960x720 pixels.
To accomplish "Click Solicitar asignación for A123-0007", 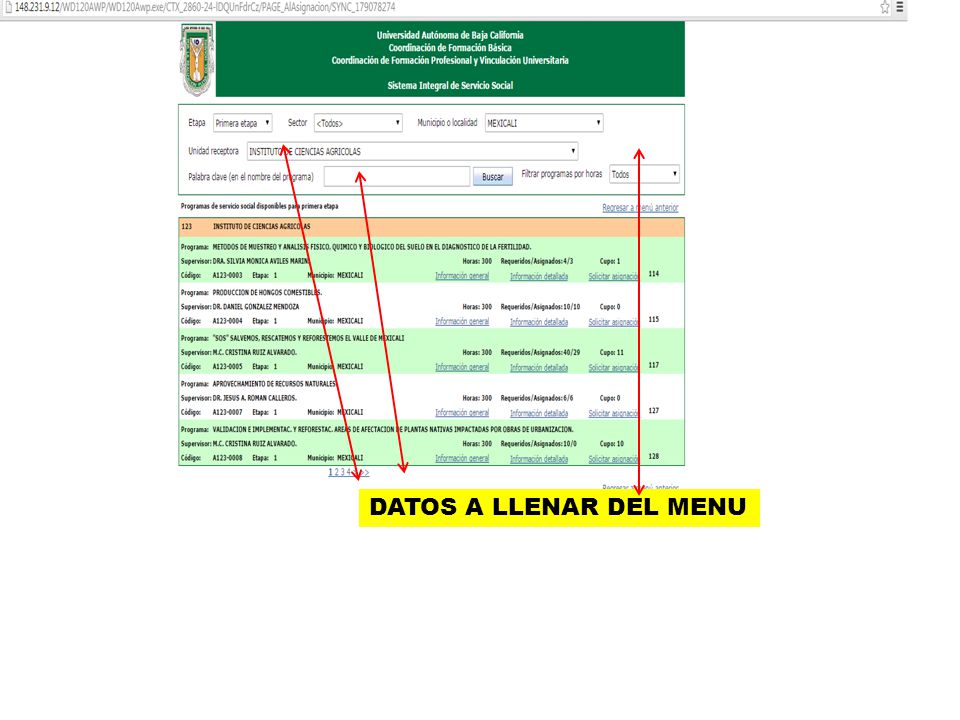I will coord(613,413).
